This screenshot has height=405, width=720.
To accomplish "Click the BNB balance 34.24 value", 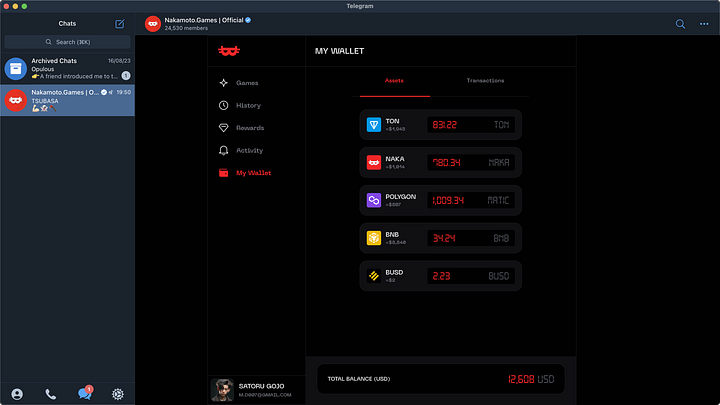I will coord(444,238).
